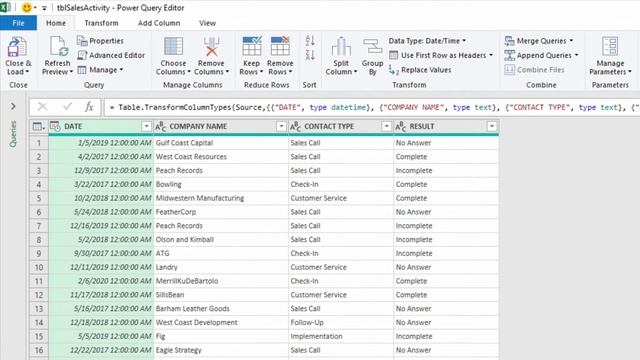Open the Manage query dropdown
Screen dimensions: 640x360
(100, 70)
